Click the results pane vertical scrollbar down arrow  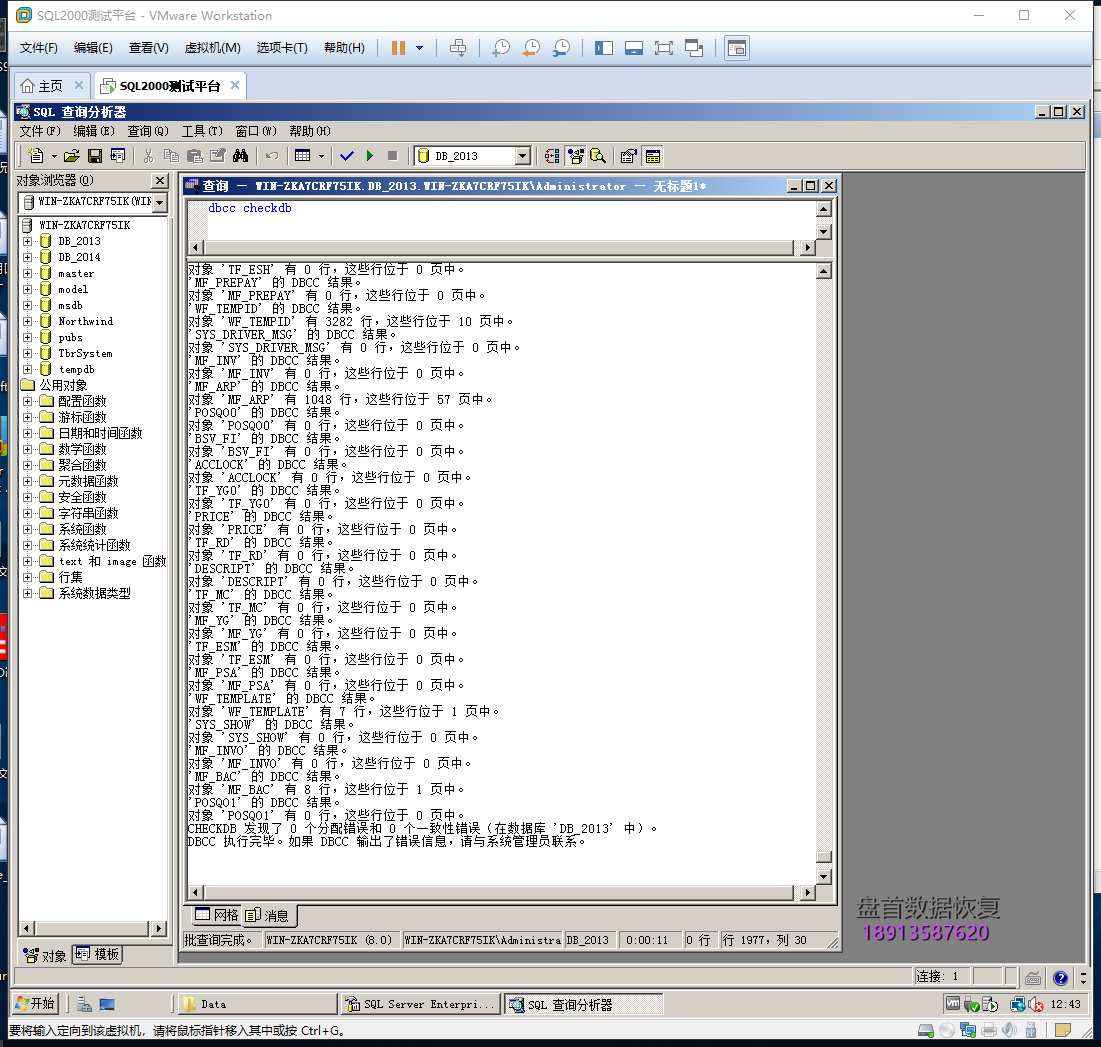point(823,876)
